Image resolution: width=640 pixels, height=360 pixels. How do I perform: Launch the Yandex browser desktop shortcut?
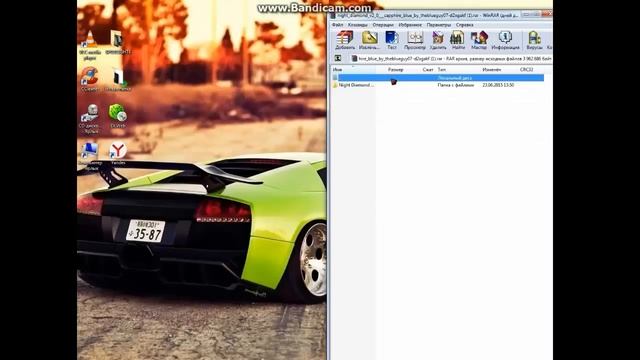[118, 153]
